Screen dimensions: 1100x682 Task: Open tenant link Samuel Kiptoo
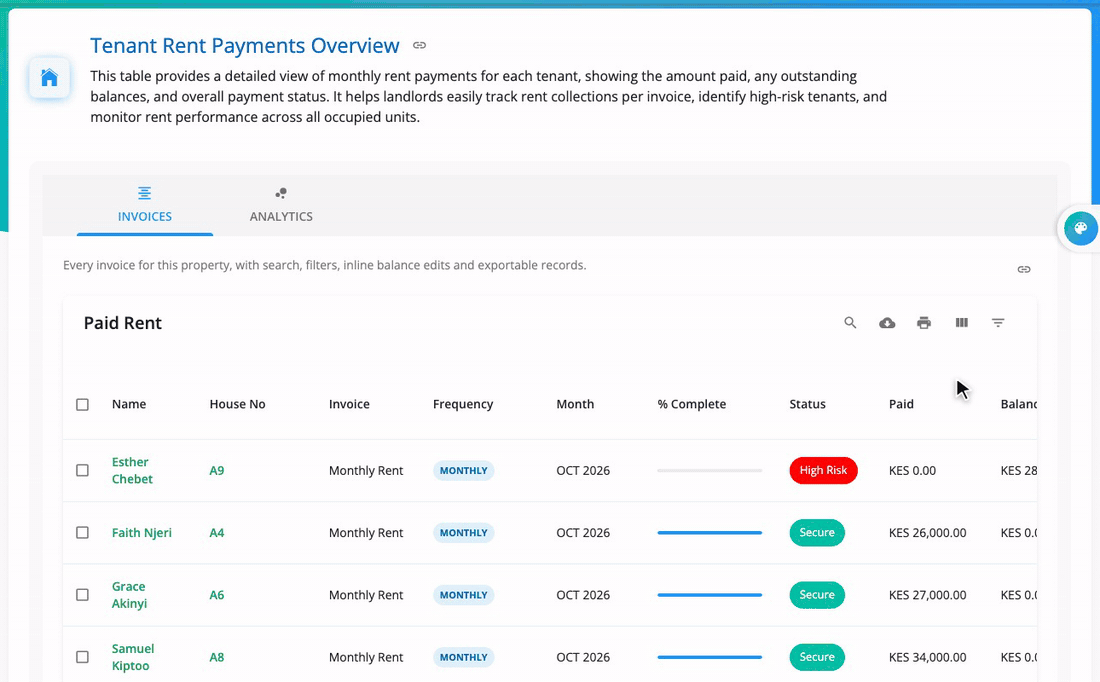(133, 657)
